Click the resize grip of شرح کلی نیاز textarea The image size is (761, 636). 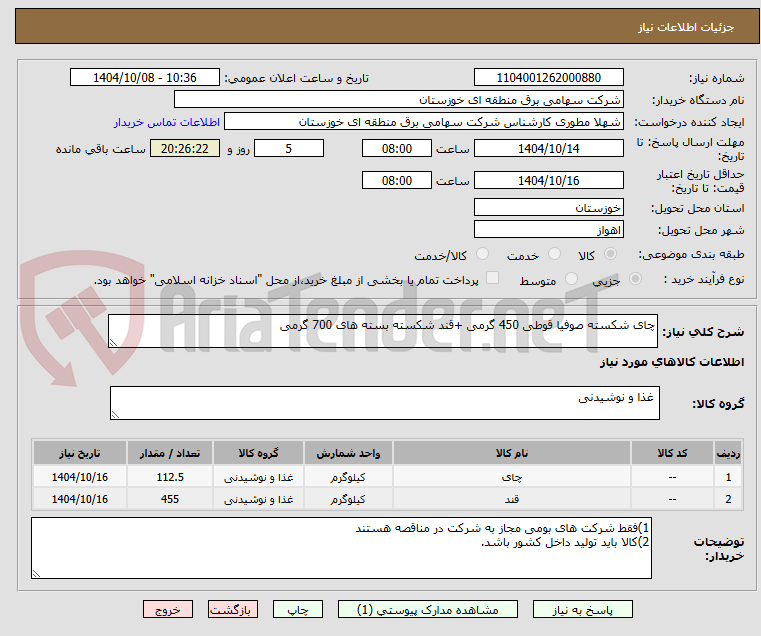(x=113, y=343)
